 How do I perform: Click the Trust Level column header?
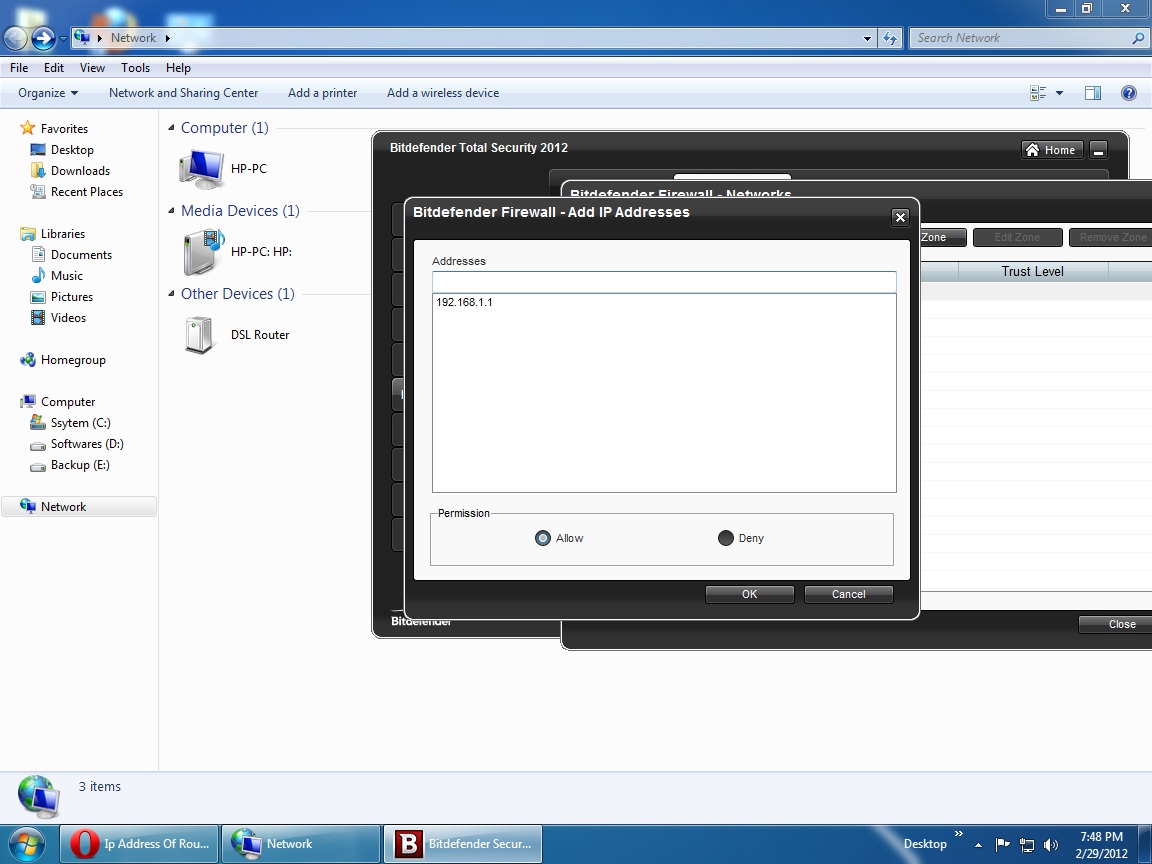[x=1032, y=271]
